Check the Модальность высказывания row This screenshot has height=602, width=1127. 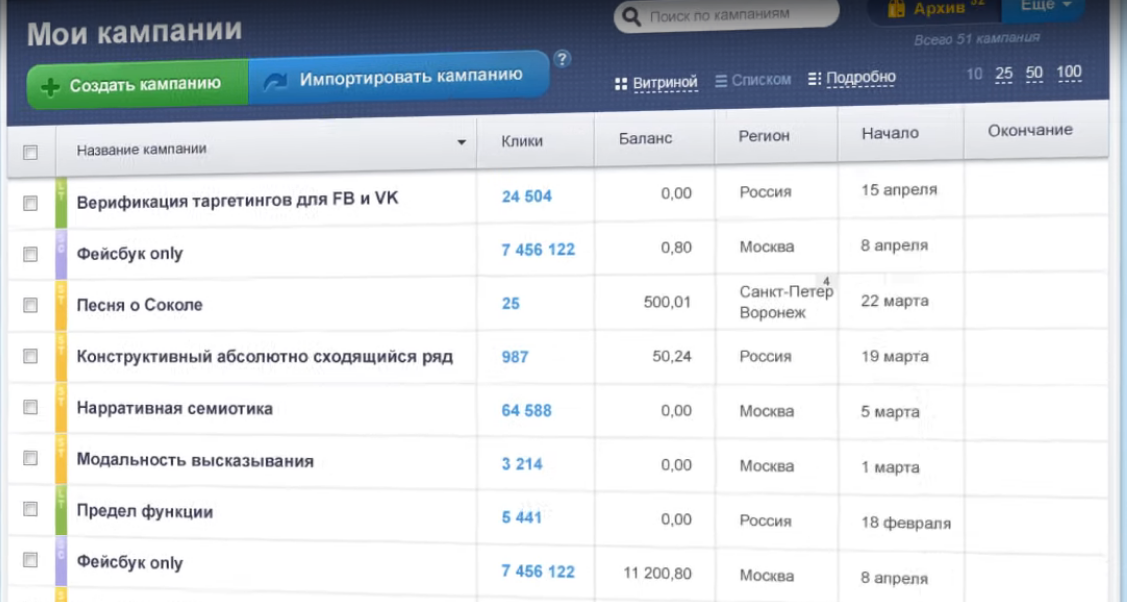[30, 458]
